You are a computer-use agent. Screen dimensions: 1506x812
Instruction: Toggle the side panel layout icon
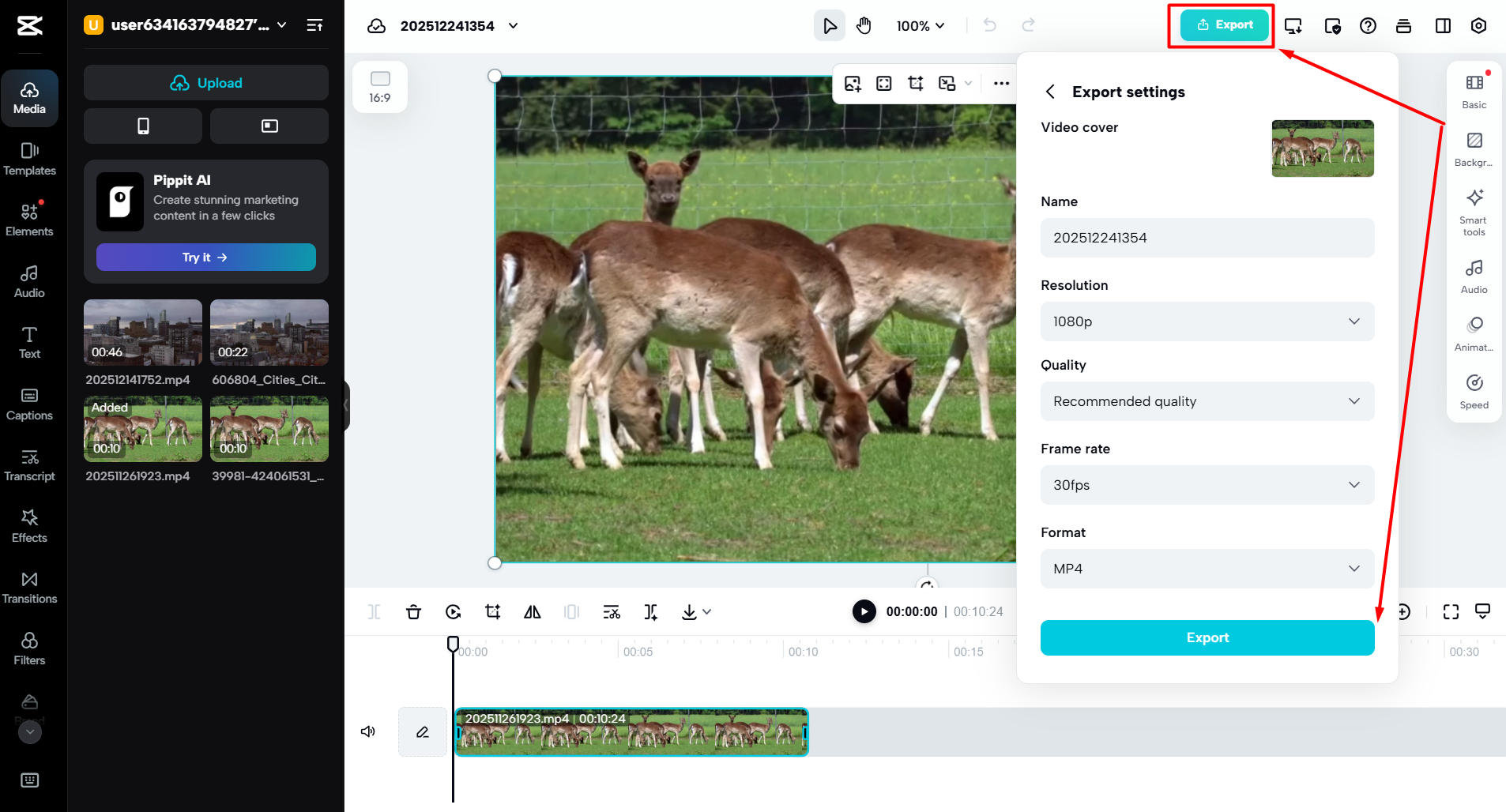click(x=1443, y=26)
